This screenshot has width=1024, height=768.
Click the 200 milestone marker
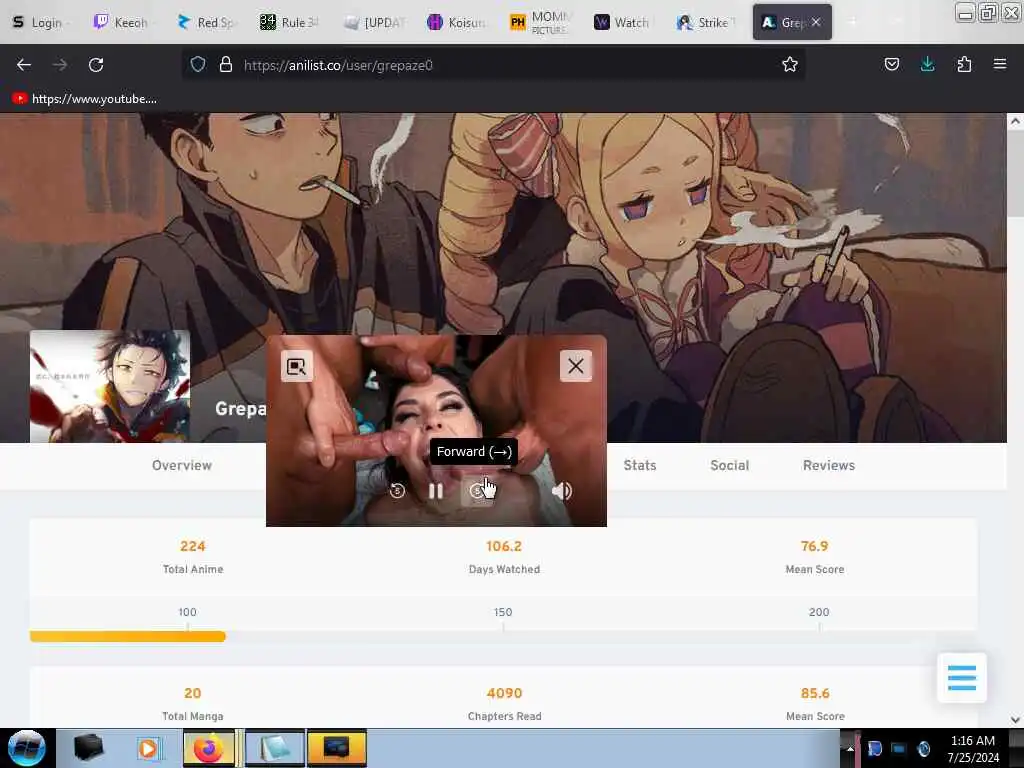(819, 613)
